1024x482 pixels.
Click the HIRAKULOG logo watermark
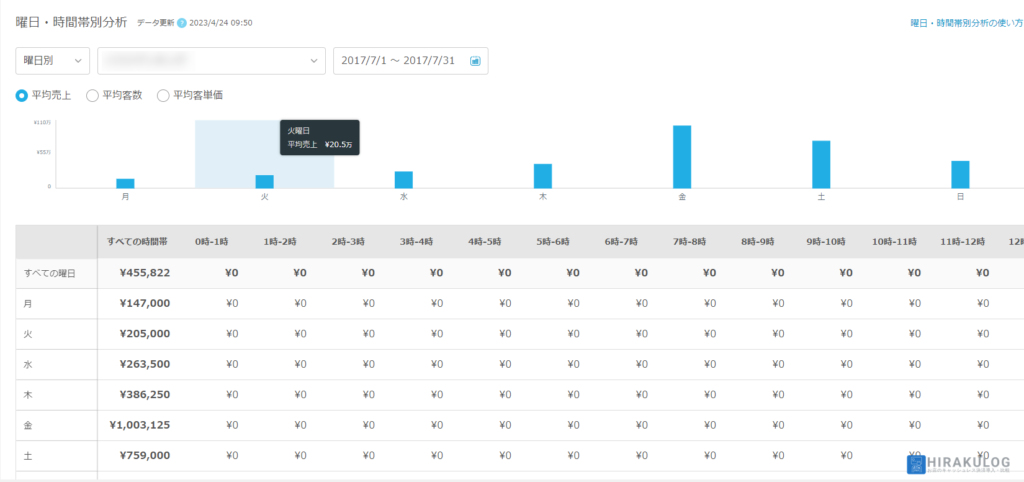point(958,463)
